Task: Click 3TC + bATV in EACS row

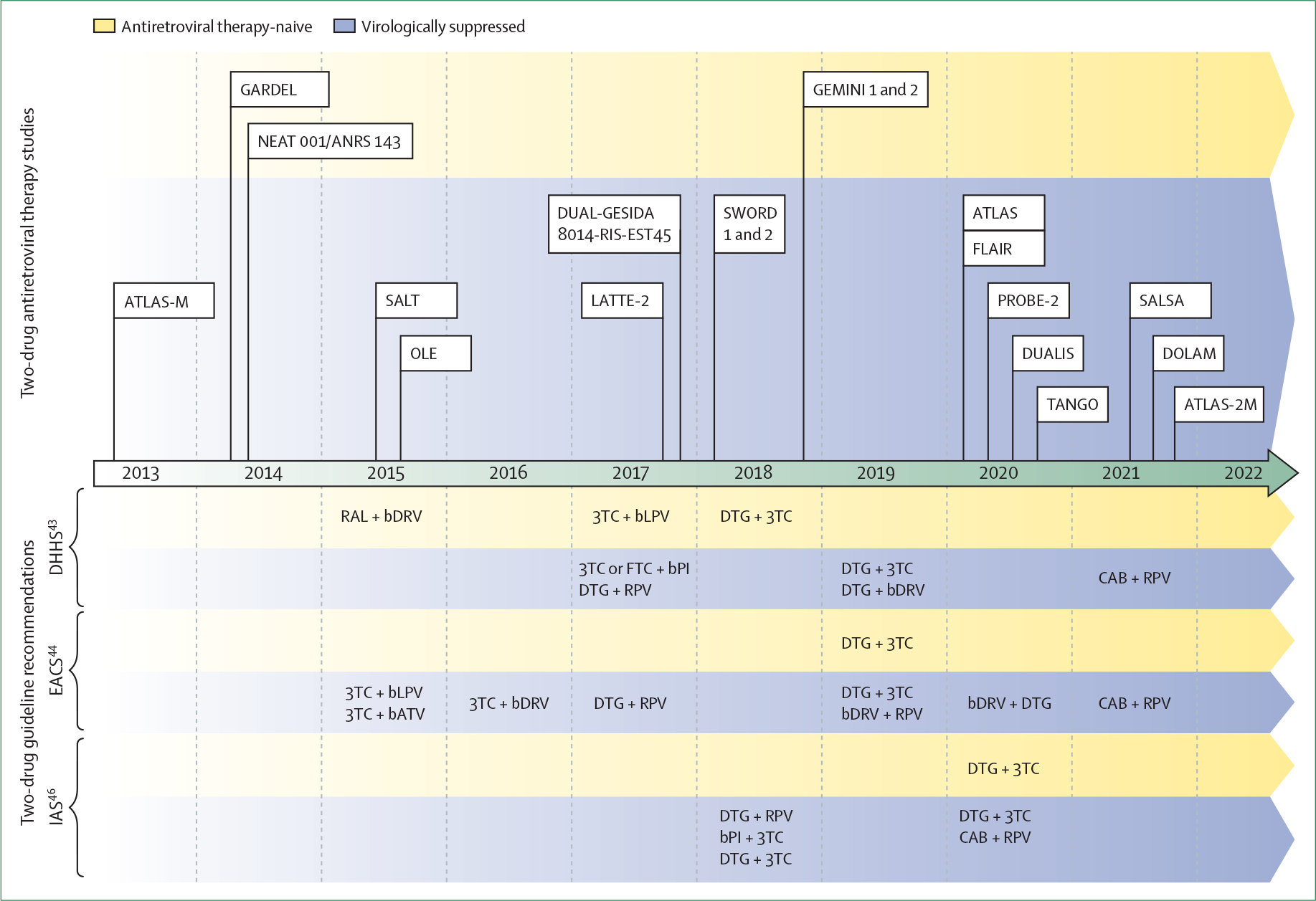Action: tap(385, 714)
